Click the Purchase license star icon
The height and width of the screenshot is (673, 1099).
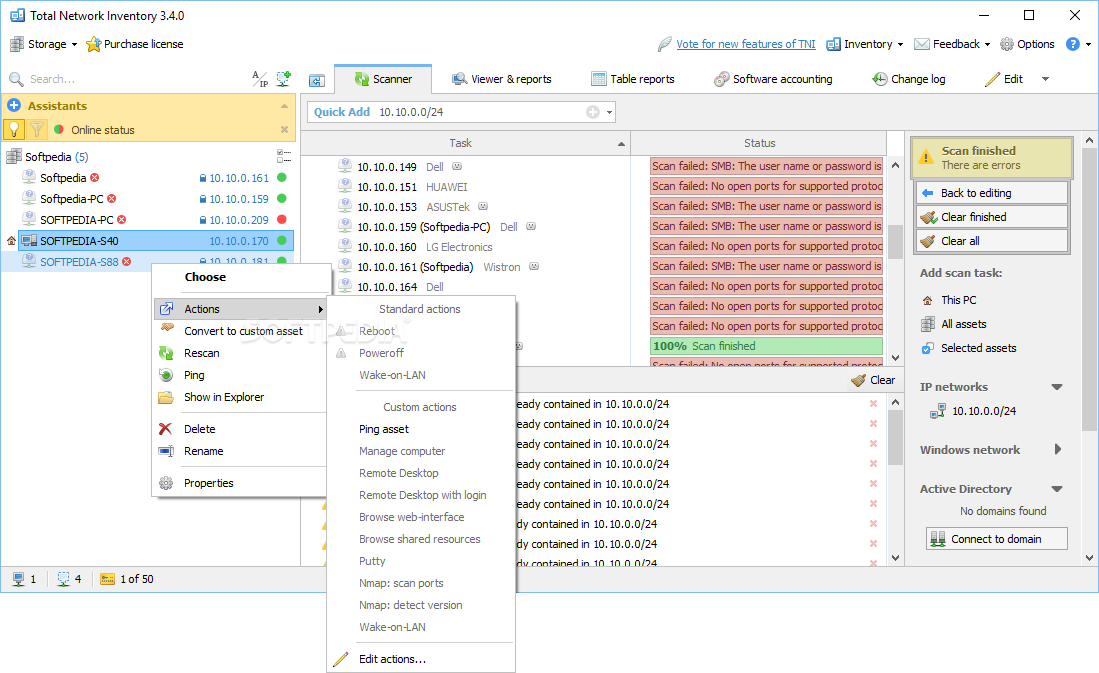[x=93, y=44]
